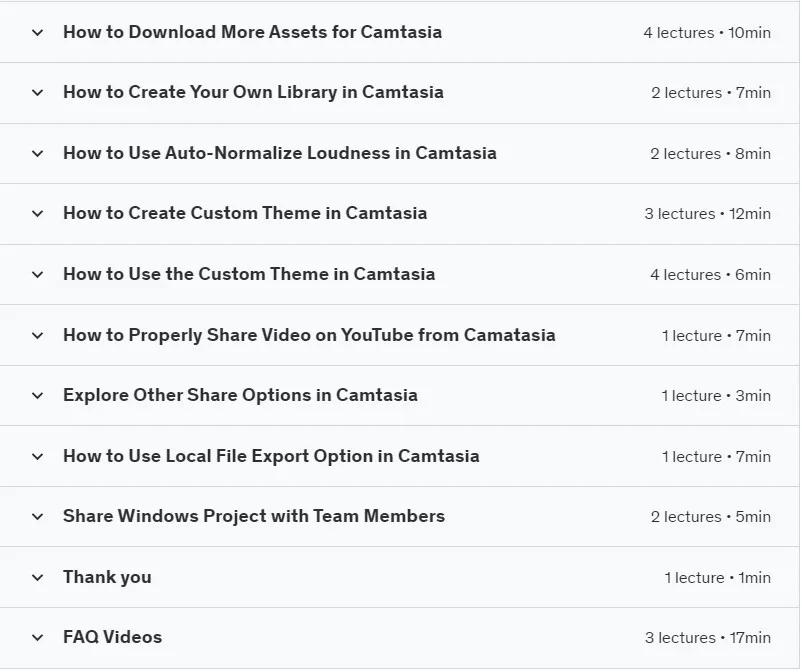Click '3 lectures • 17min' summary text

pos(708,638)
